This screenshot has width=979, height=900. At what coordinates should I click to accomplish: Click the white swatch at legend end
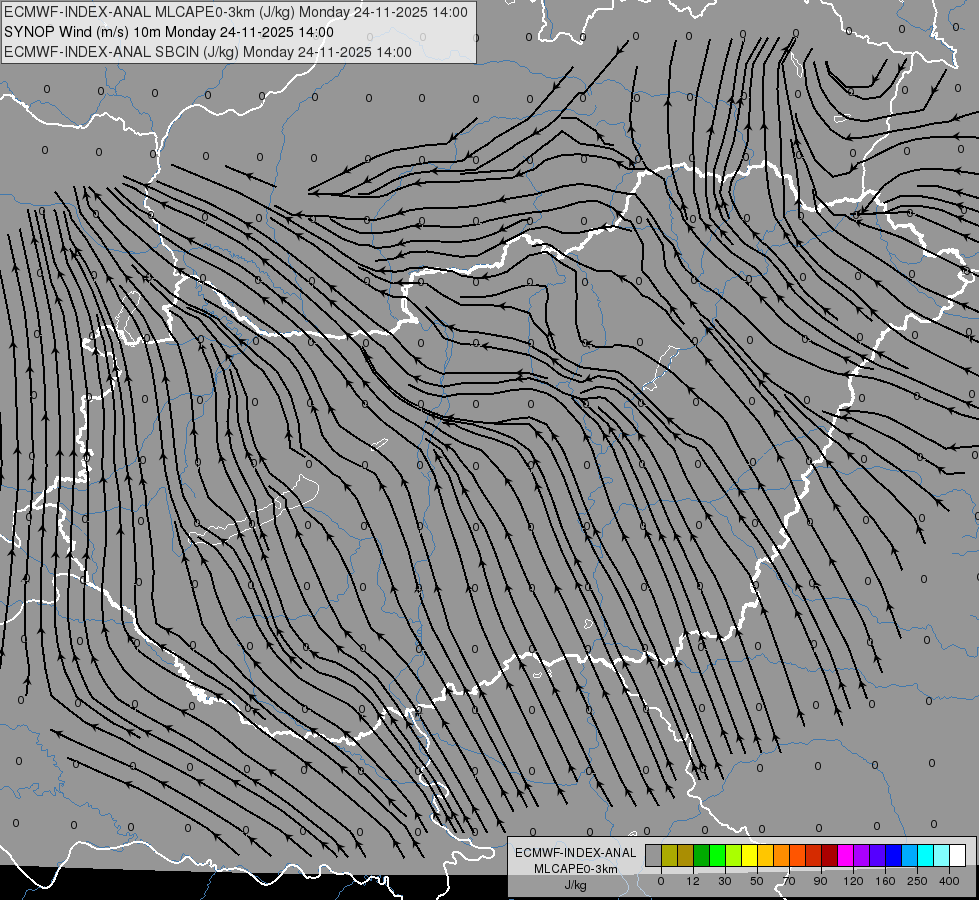click(x=958, y=856)
